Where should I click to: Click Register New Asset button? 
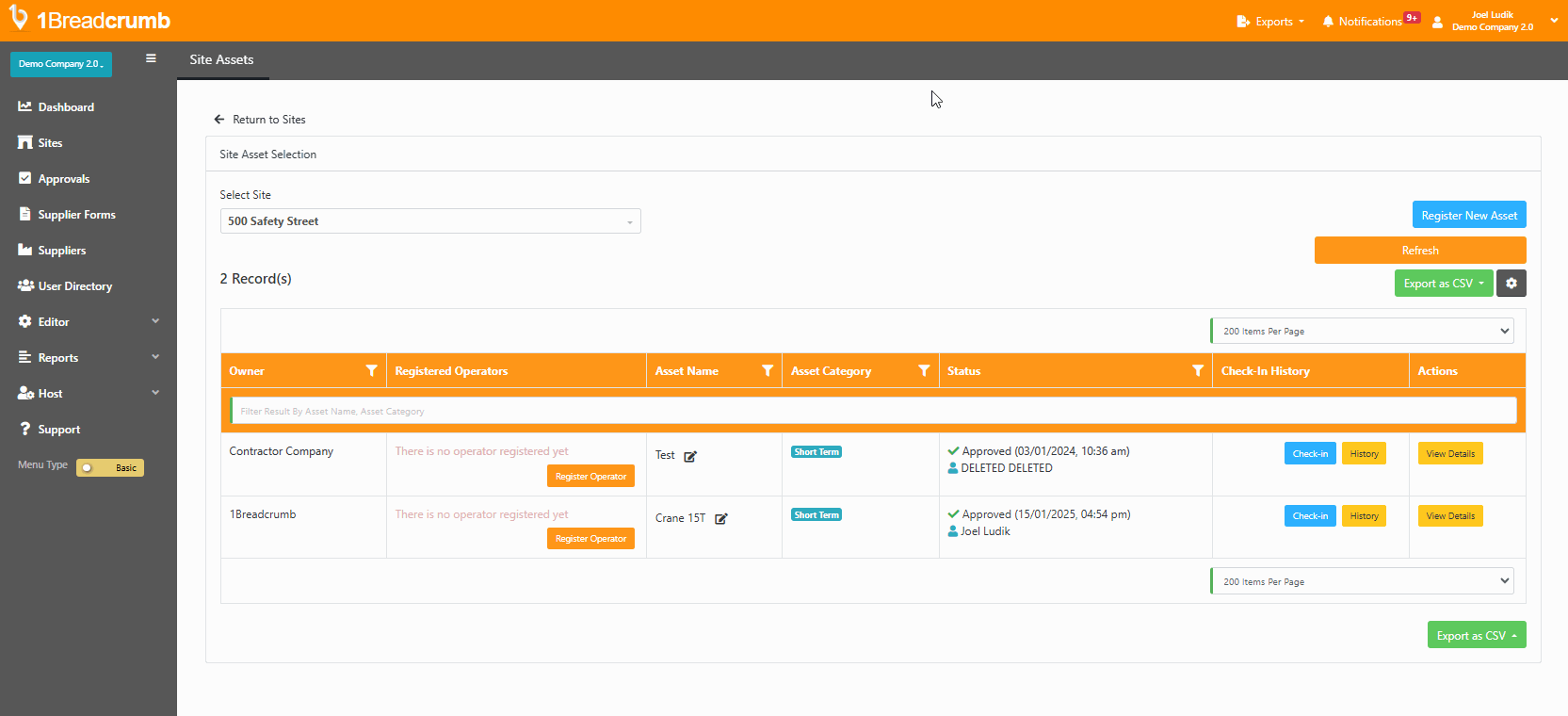(x=1469, y=215)
